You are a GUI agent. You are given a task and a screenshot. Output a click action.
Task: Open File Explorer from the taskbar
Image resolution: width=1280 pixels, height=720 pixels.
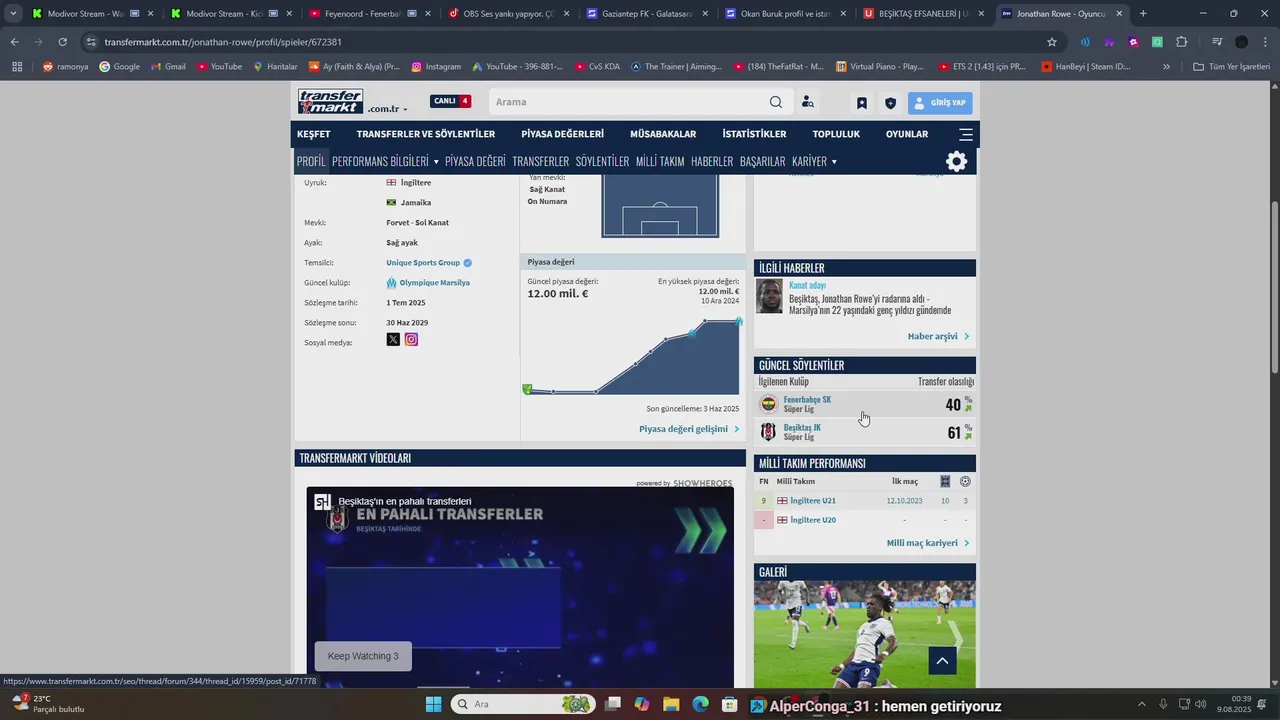click(x=671, y=704)
